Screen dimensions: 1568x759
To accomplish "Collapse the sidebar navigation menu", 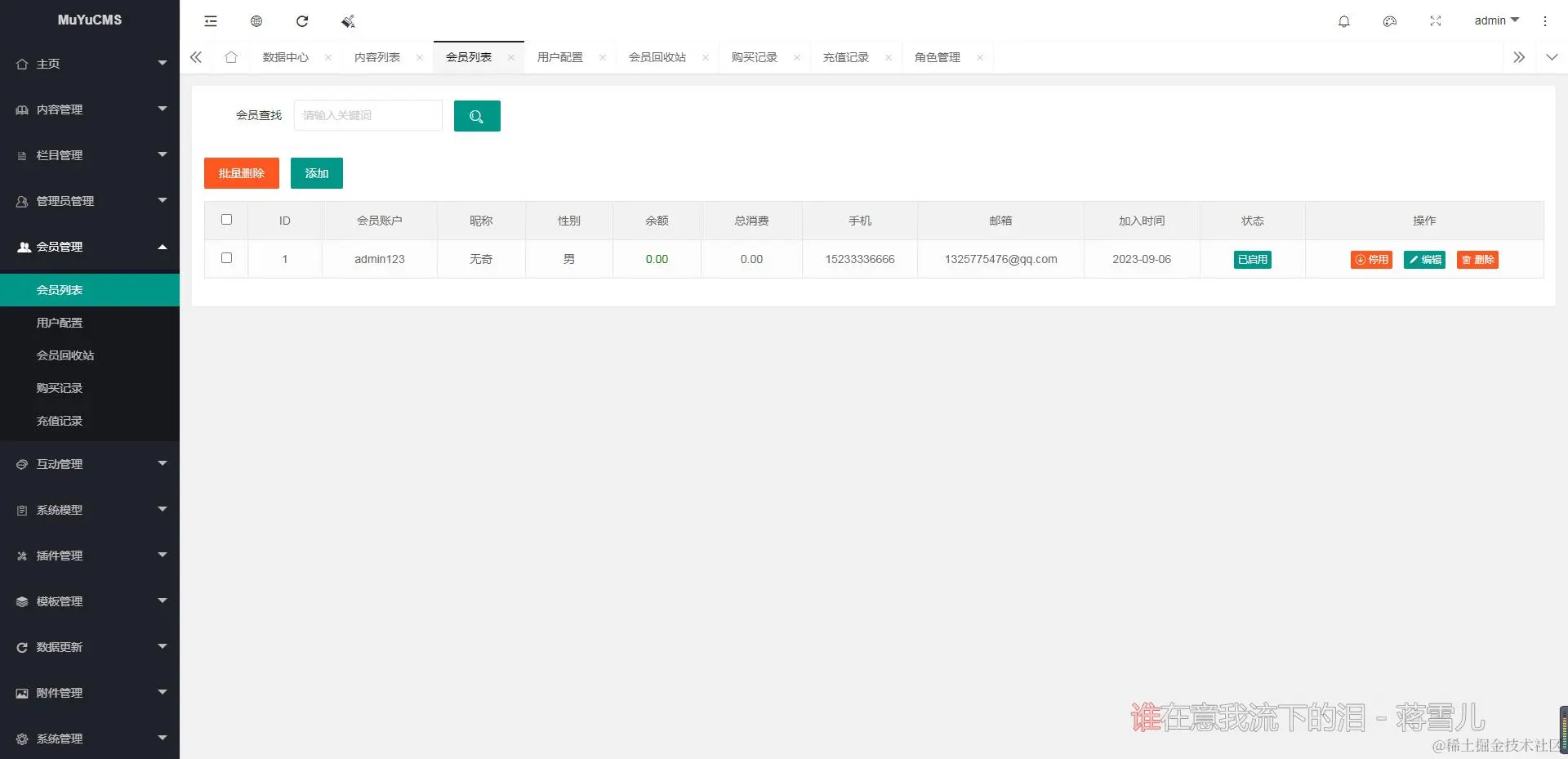I will [x=210, y=21].
